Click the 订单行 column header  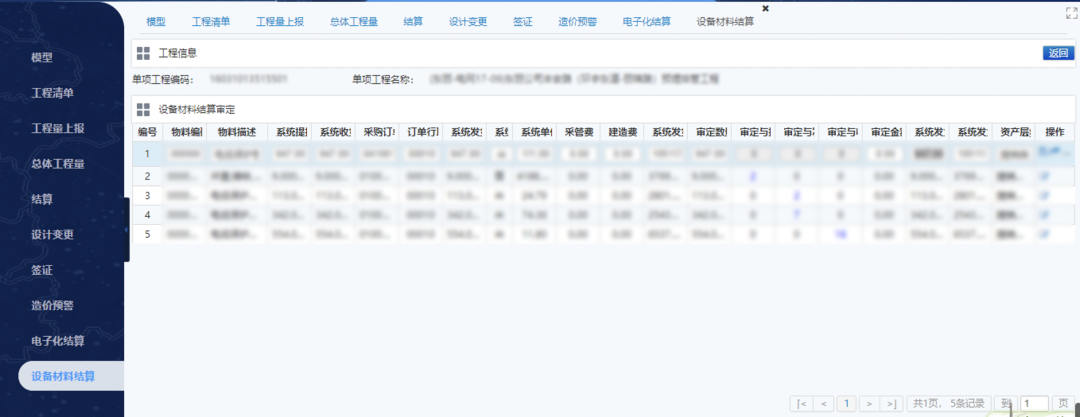[x=420, y=132]
